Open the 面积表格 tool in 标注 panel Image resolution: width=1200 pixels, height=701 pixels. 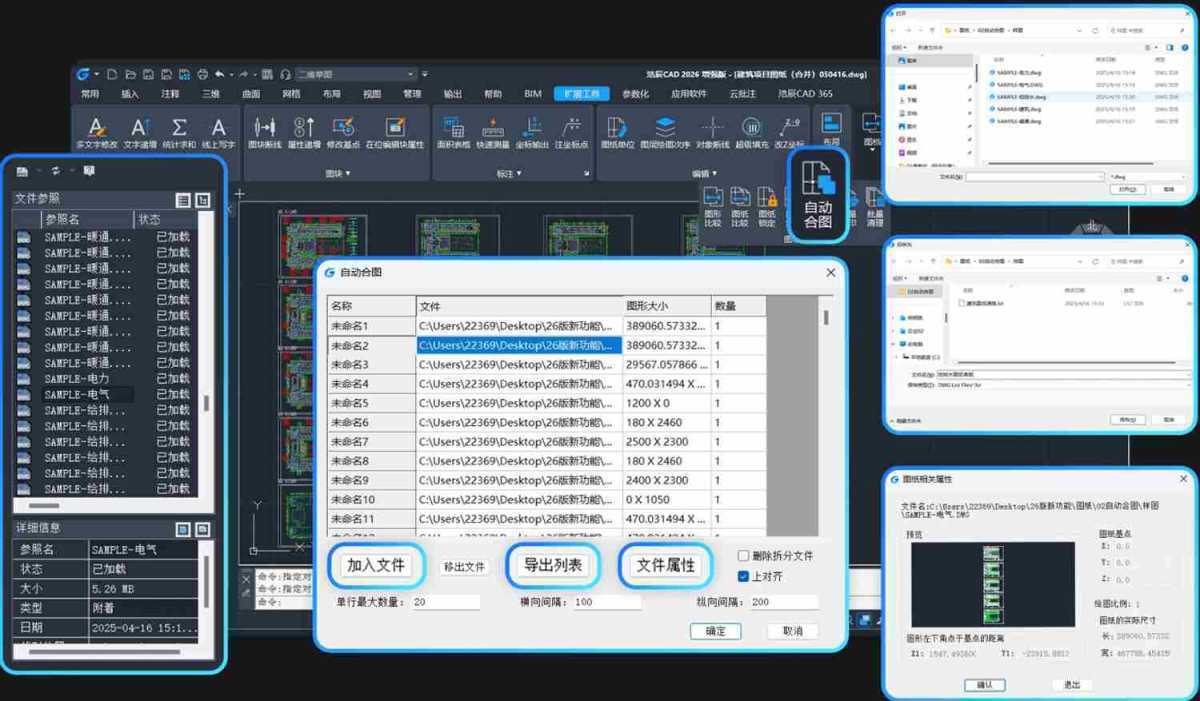tap(454, 128)
